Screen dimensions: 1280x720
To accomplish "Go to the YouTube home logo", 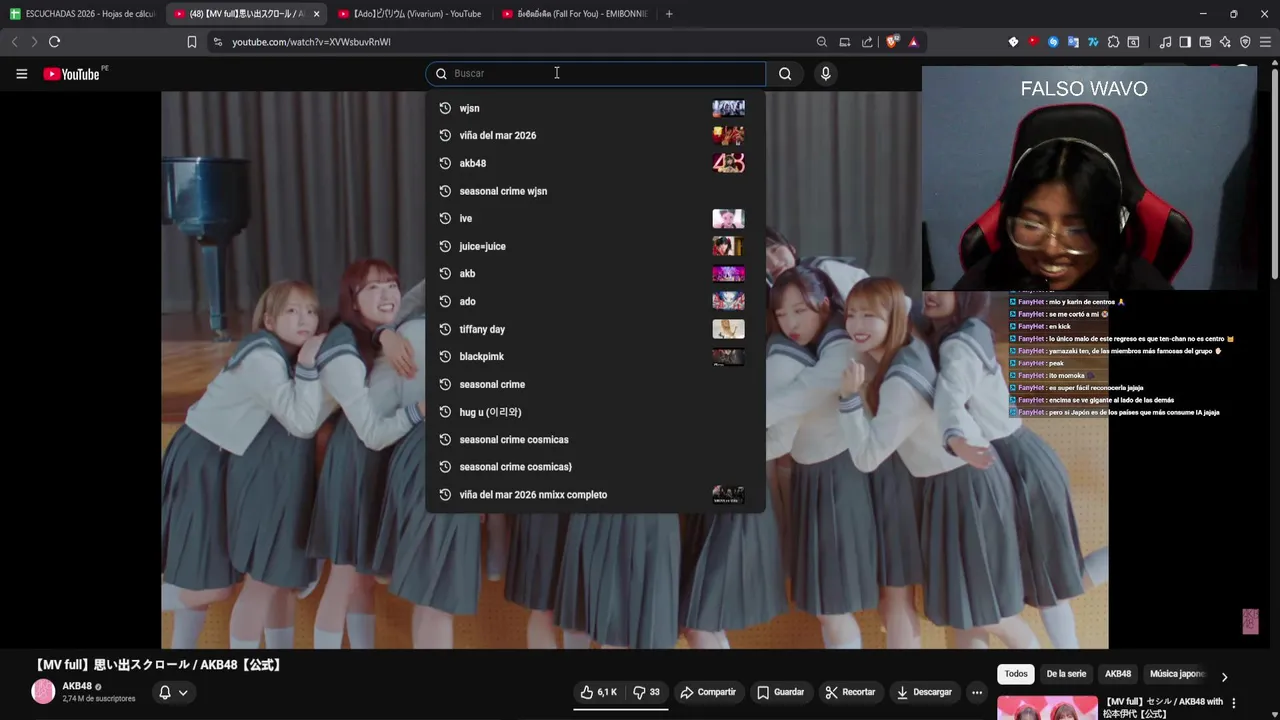I will tap(72, 74).
